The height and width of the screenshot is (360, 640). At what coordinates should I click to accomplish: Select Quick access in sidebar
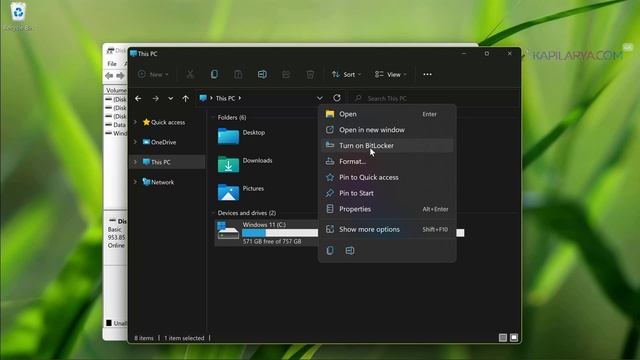click(x=168, y=122)
